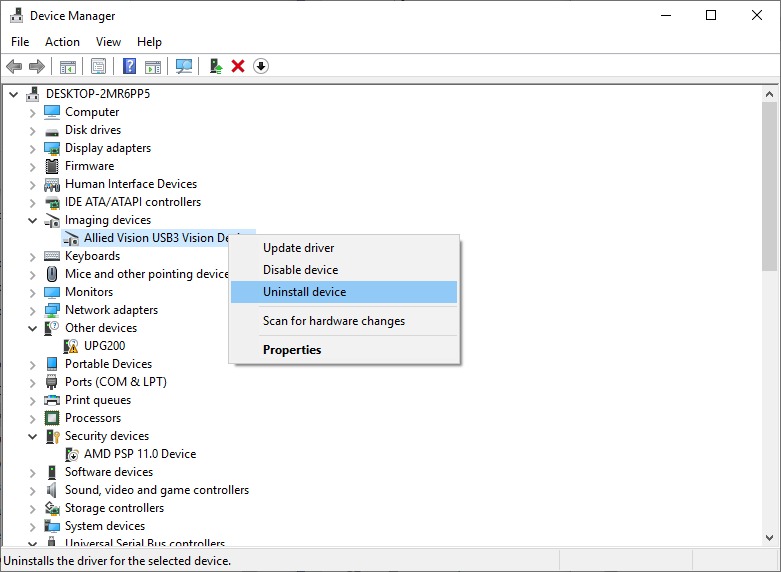781x572 pixels.
Task: Click the Update device driver toolbar icon
Action: pos(215,66)
